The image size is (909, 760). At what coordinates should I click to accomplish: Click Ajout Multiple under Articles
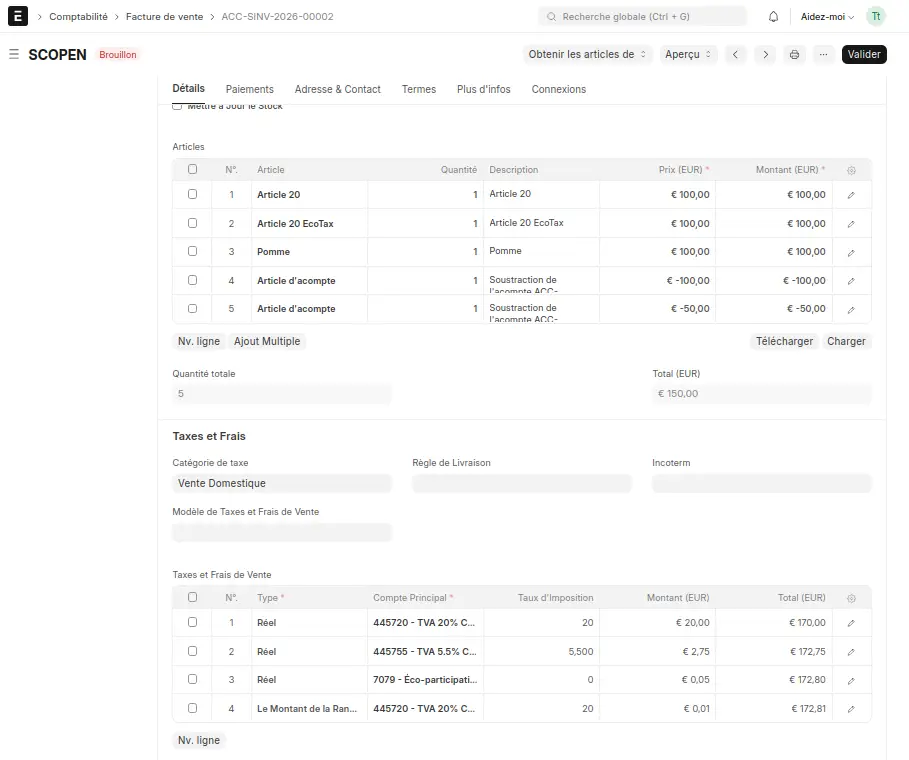coord(267,341)
